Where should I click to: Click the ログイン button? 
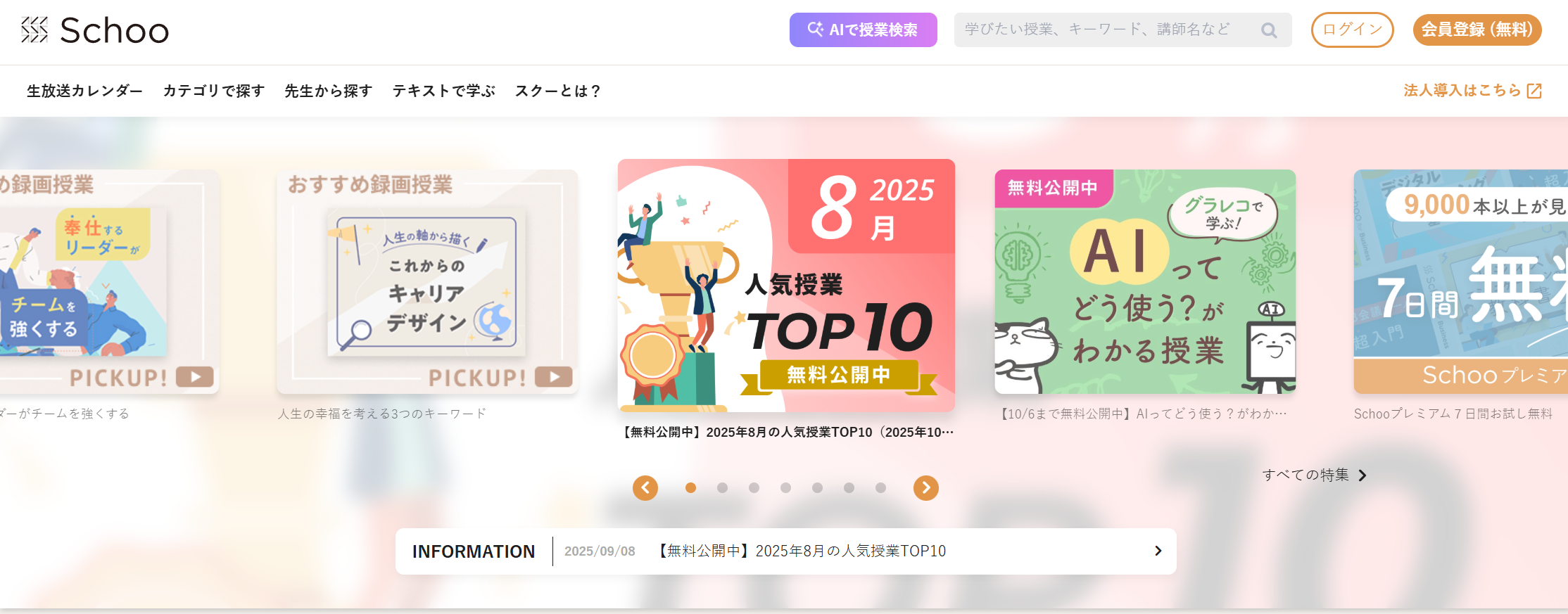(x=1352, y=30)
